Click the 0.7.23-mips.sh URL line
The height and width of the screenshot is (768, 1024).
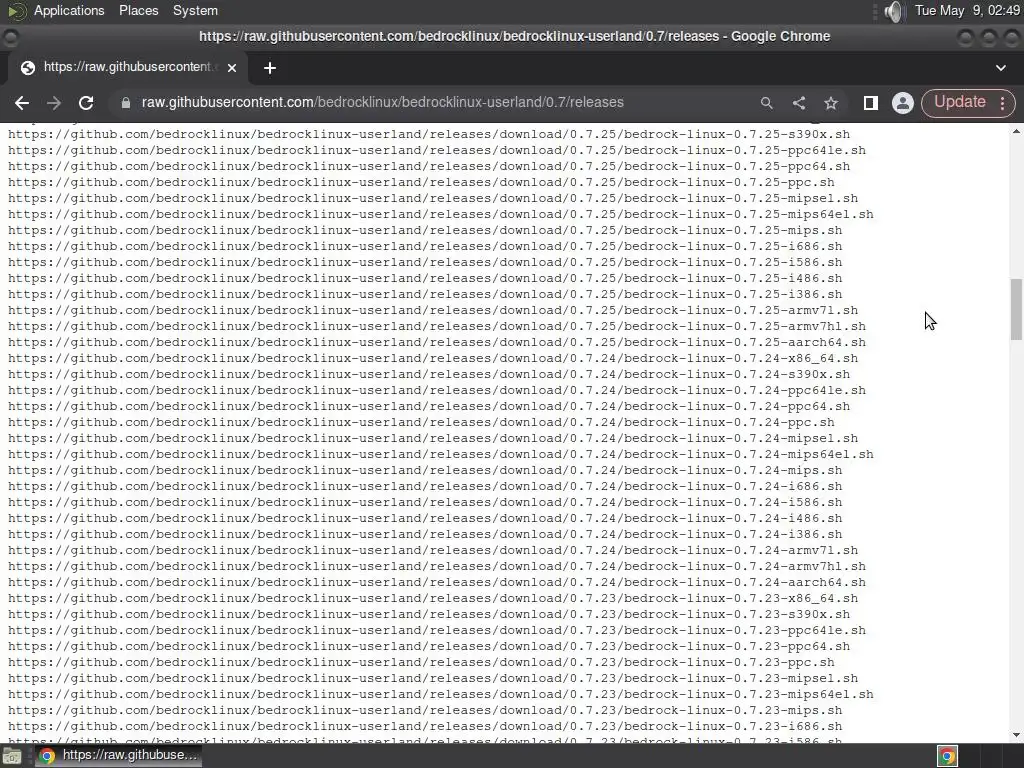[425, 711]
